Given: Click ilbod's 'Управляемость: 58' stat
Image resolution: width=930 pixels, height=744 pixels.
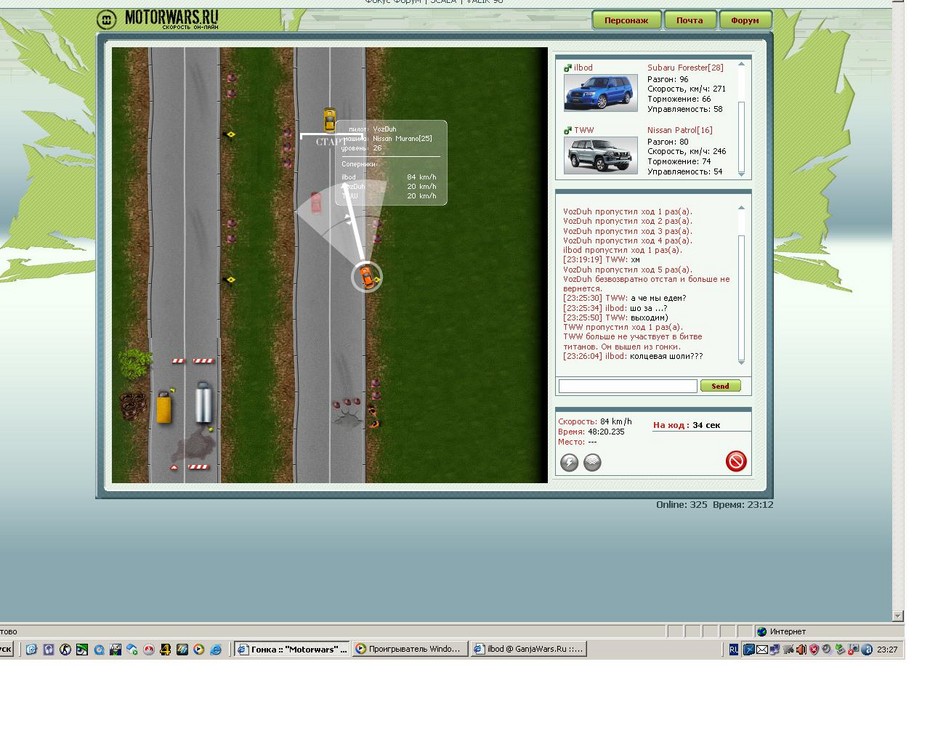Looking at the screenshot, I should click(685, 109).
